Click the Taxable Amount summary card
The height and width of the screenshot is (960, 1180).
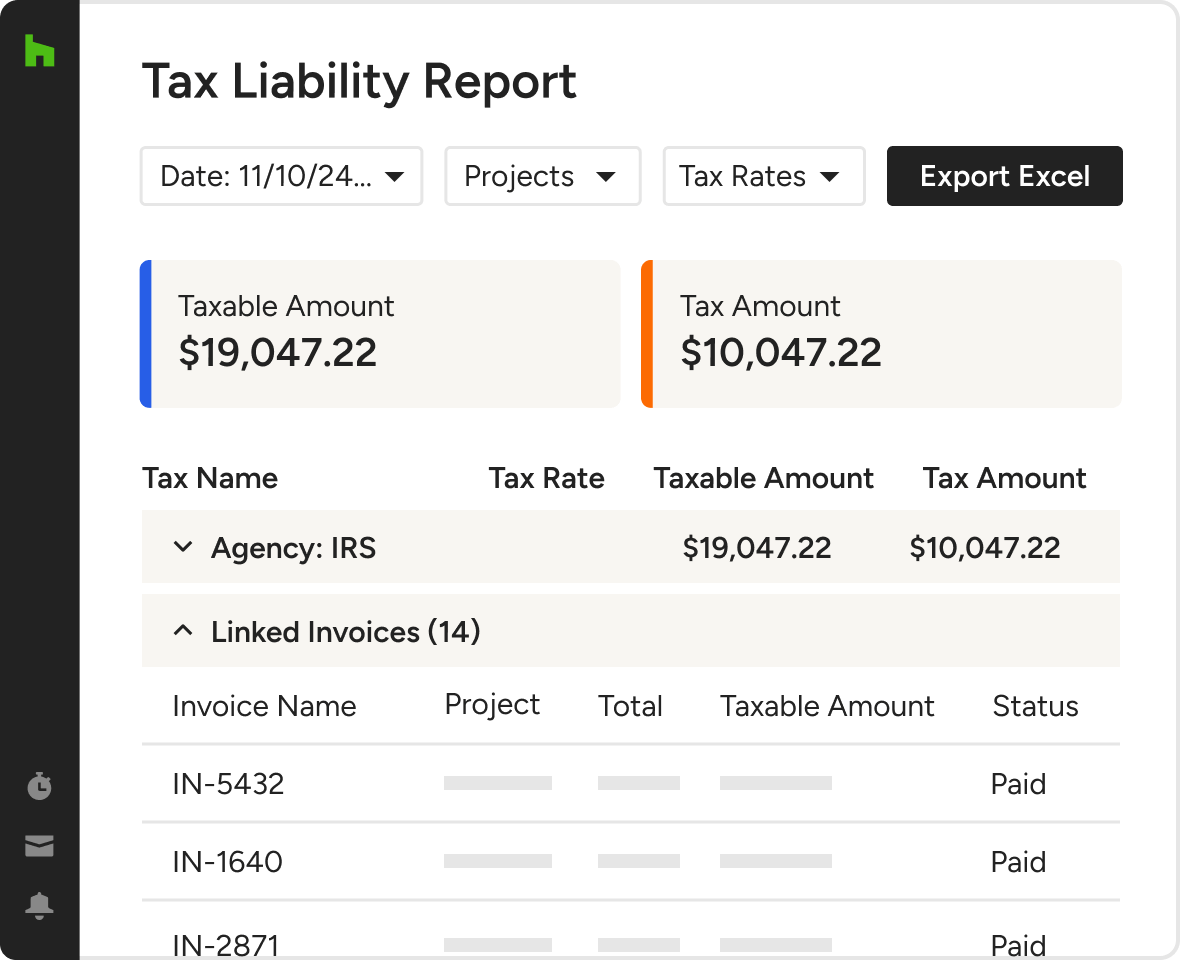[x=380, y=334]
